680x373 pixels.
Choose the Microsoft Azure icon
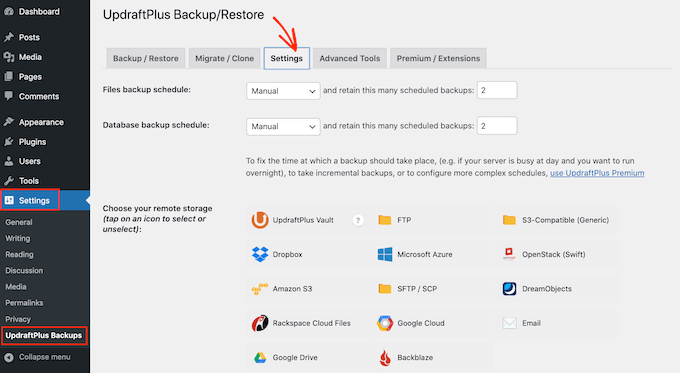click(385, 254)
